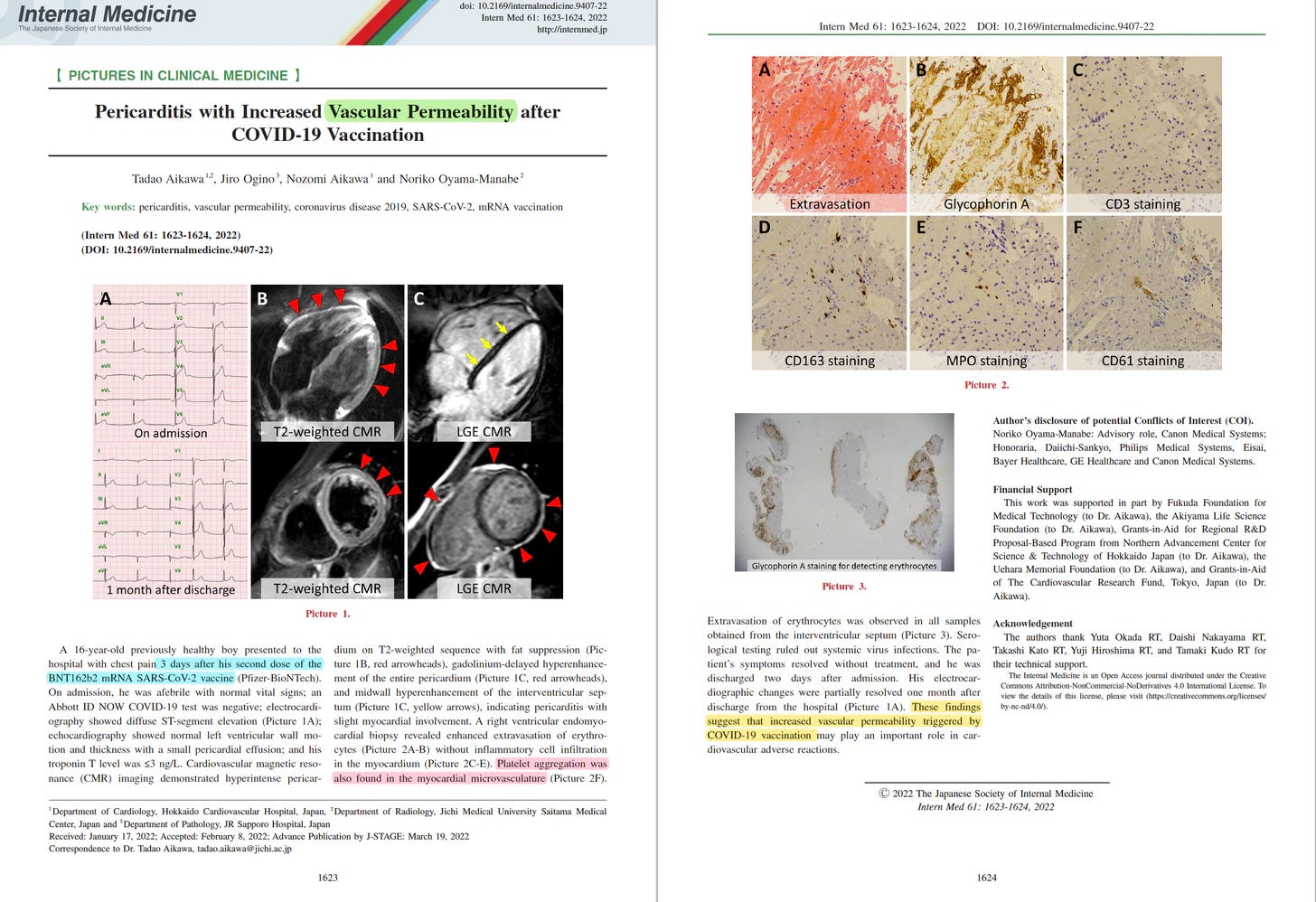Click the bold DOI citation under keywords

[x=177, y=249]
